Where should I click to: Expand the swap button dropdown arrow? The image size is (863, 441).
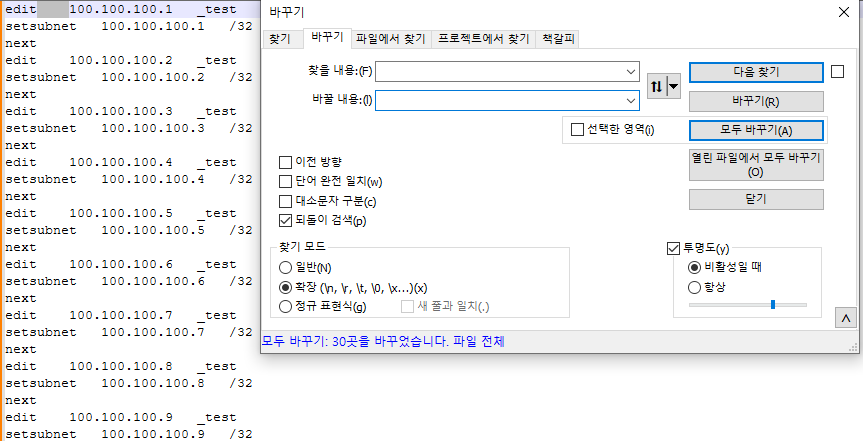[674, 86]
